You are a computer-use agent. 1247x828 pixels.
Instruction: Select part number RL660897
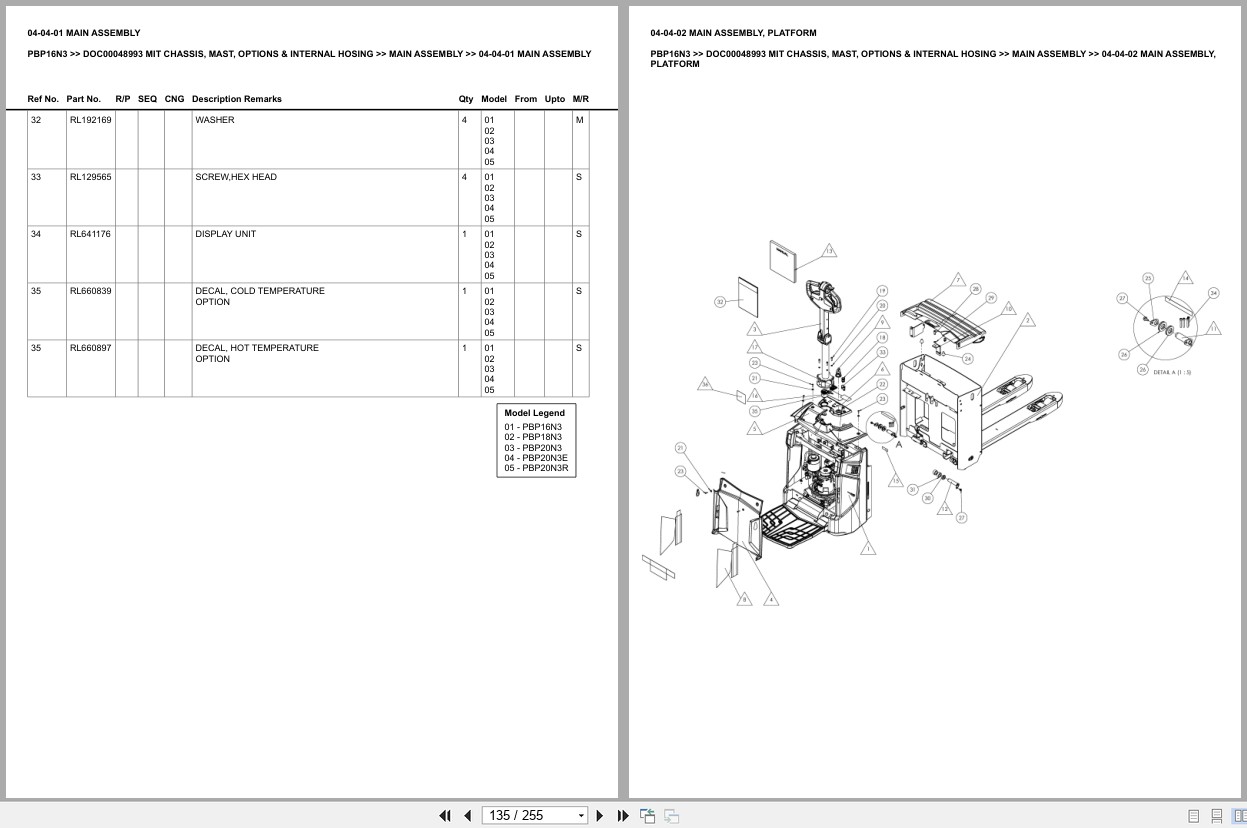coord(90,348)
